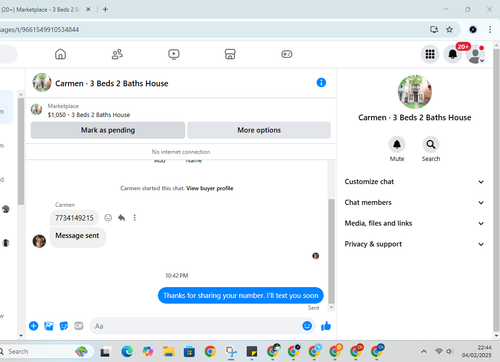Attach a photo using the image icon
The width and height of the screenshot is (500, 362).
[49, 326]
